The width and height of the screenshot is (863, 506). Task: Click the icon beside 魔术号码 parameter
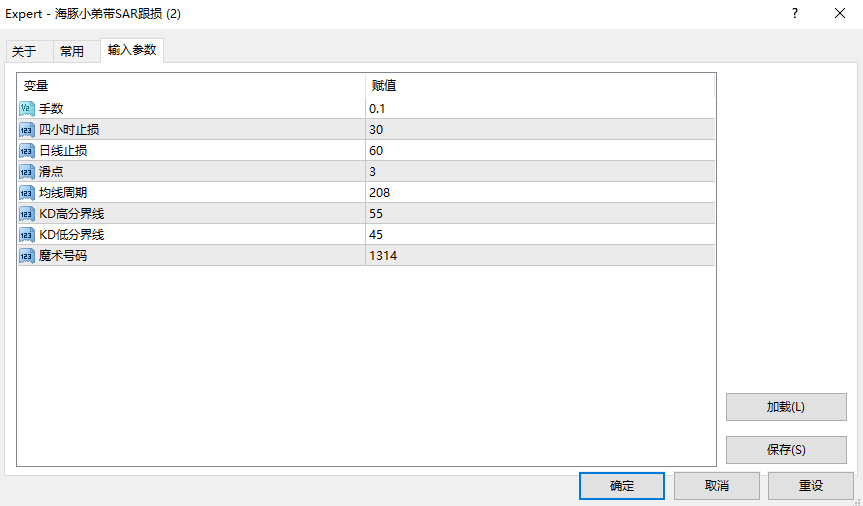tap(27, 255)
